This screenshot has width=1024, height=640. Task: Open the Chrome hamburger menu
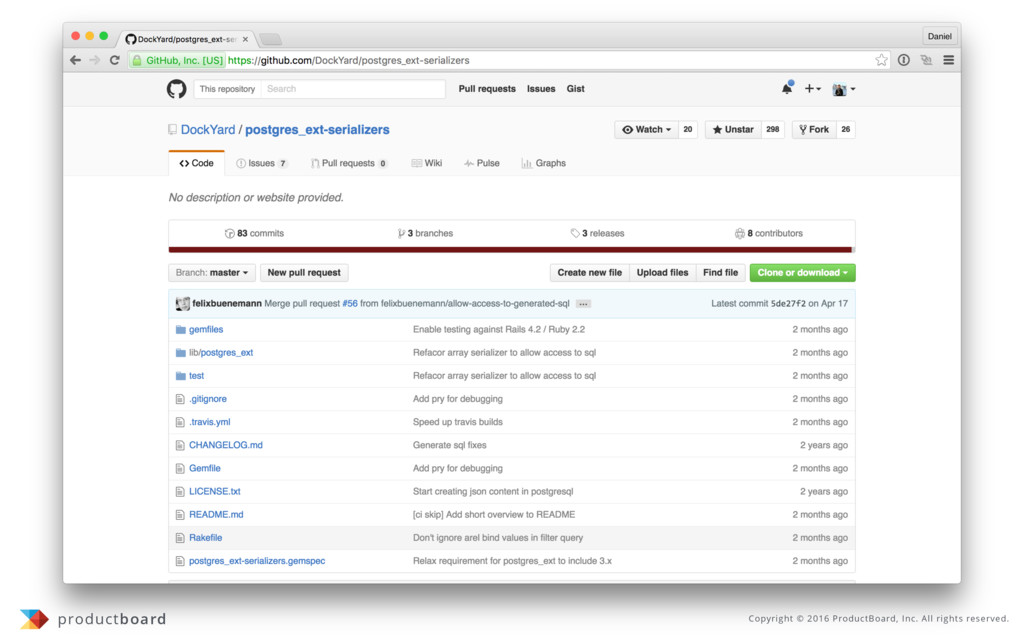[948, 60]
